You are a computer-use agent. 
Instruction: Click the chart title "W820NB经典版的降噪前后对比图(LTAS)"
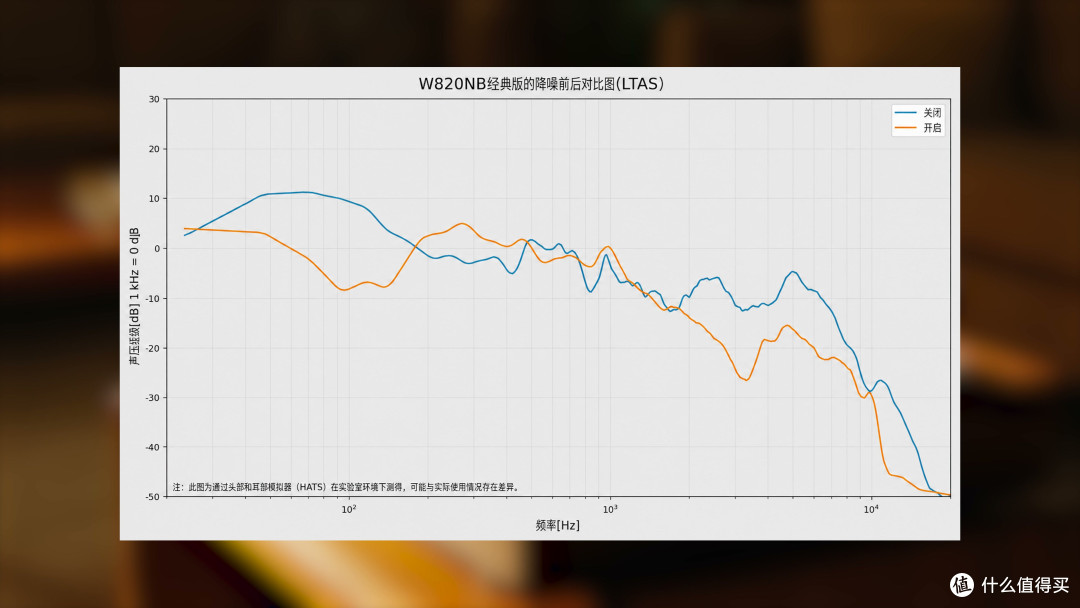(541, 84)
